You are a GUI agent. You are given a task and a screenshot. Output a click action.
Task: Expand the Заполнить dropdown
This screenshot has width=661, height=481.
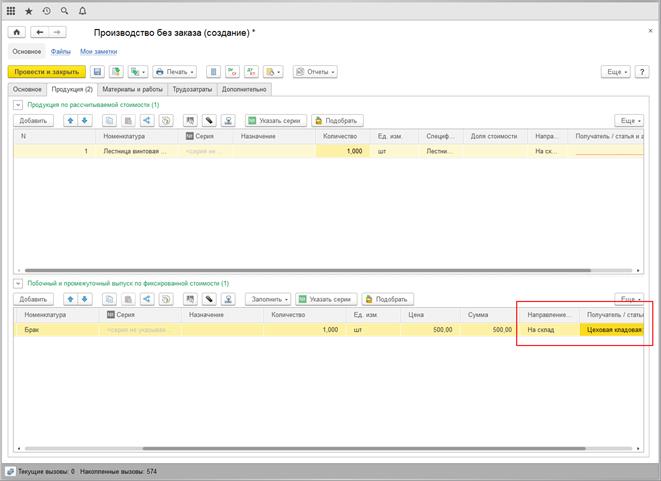(x=268, y=299)
